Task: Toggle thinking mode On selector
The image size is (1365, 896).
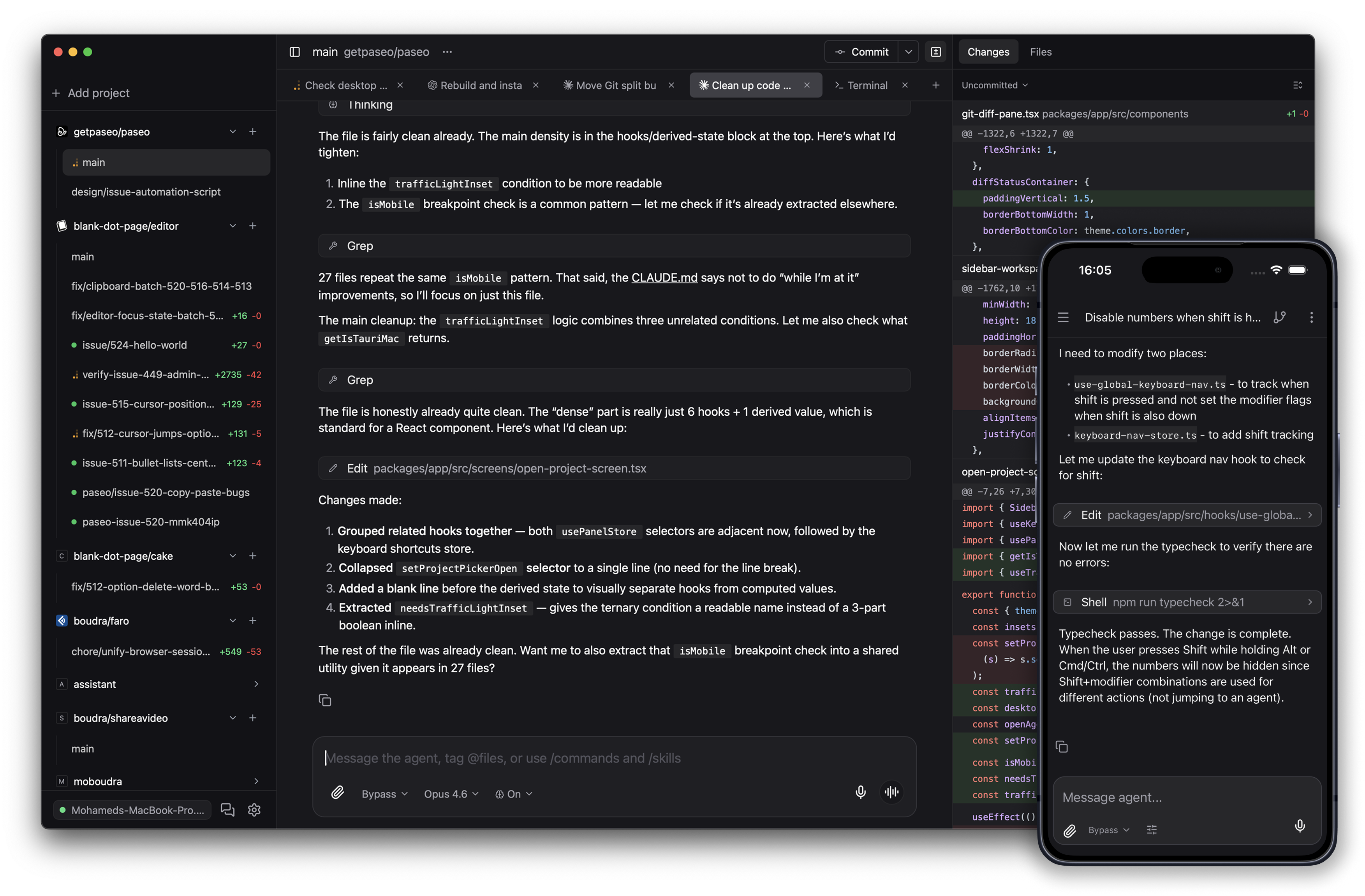Action: click(514, 794)
